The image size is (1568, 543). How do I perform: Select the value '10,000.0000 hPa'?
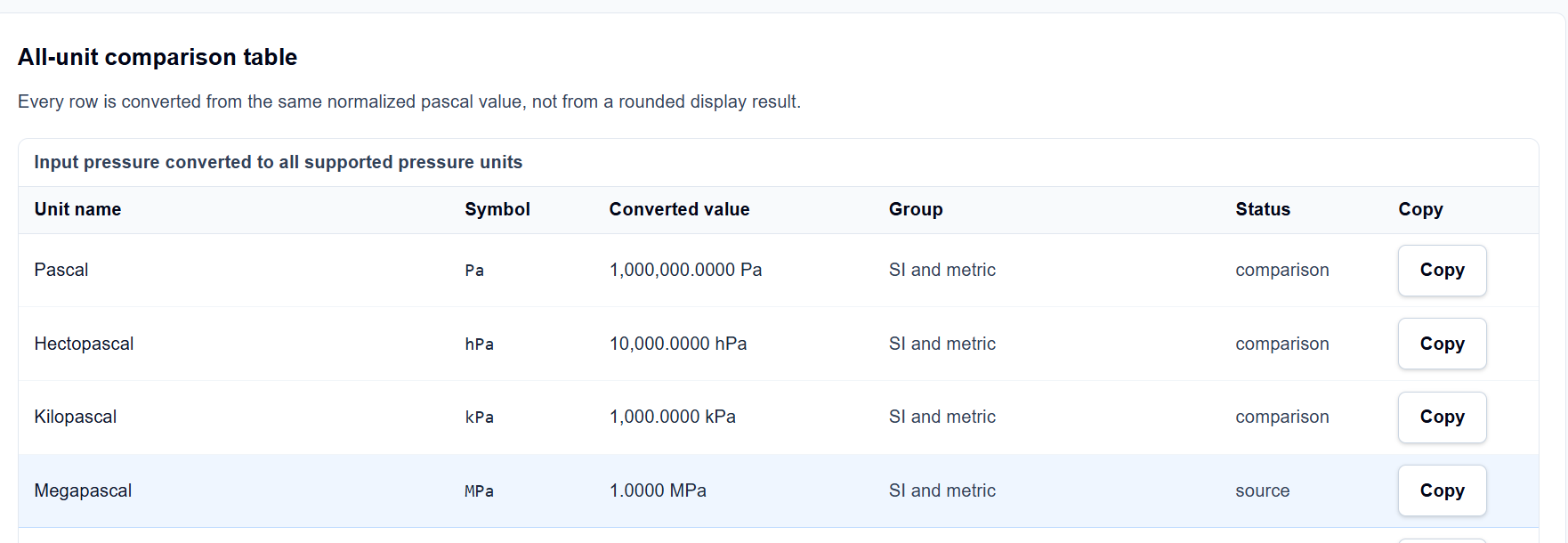click(x=678, y=344)
